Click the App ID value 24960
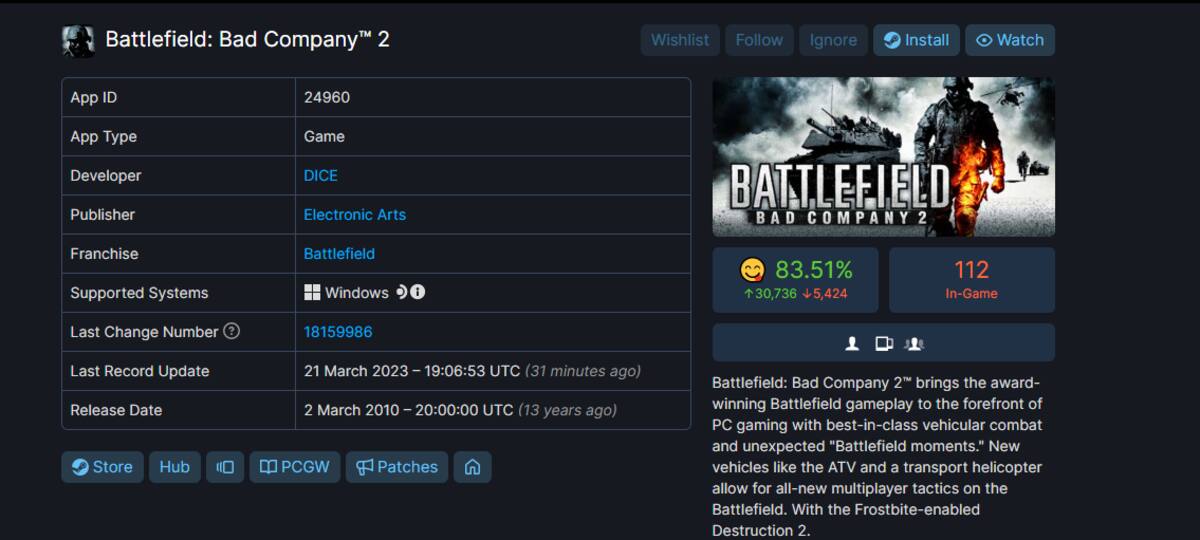 pyautogui.click(x=327, y=97)
